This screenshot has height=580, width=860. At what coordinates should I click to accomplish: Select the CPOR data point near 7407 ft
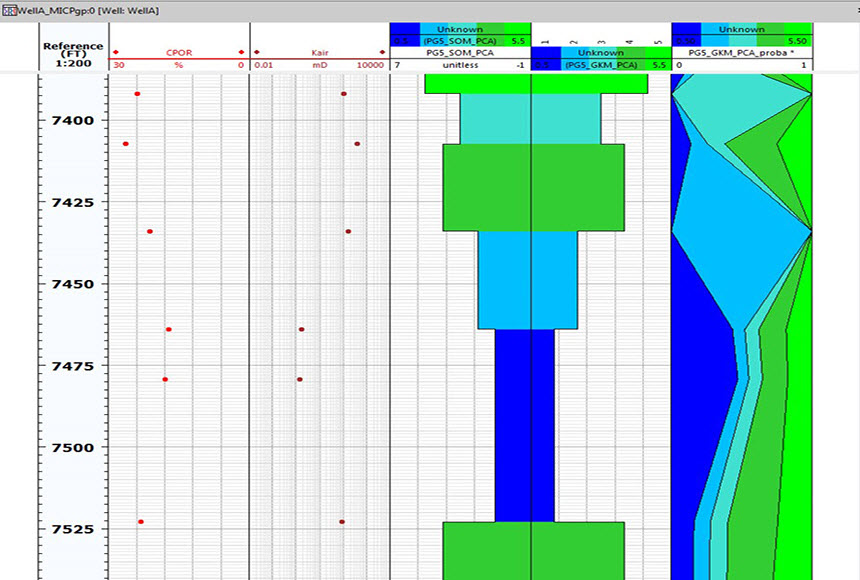pyautogui.click(x=126, y=144)
